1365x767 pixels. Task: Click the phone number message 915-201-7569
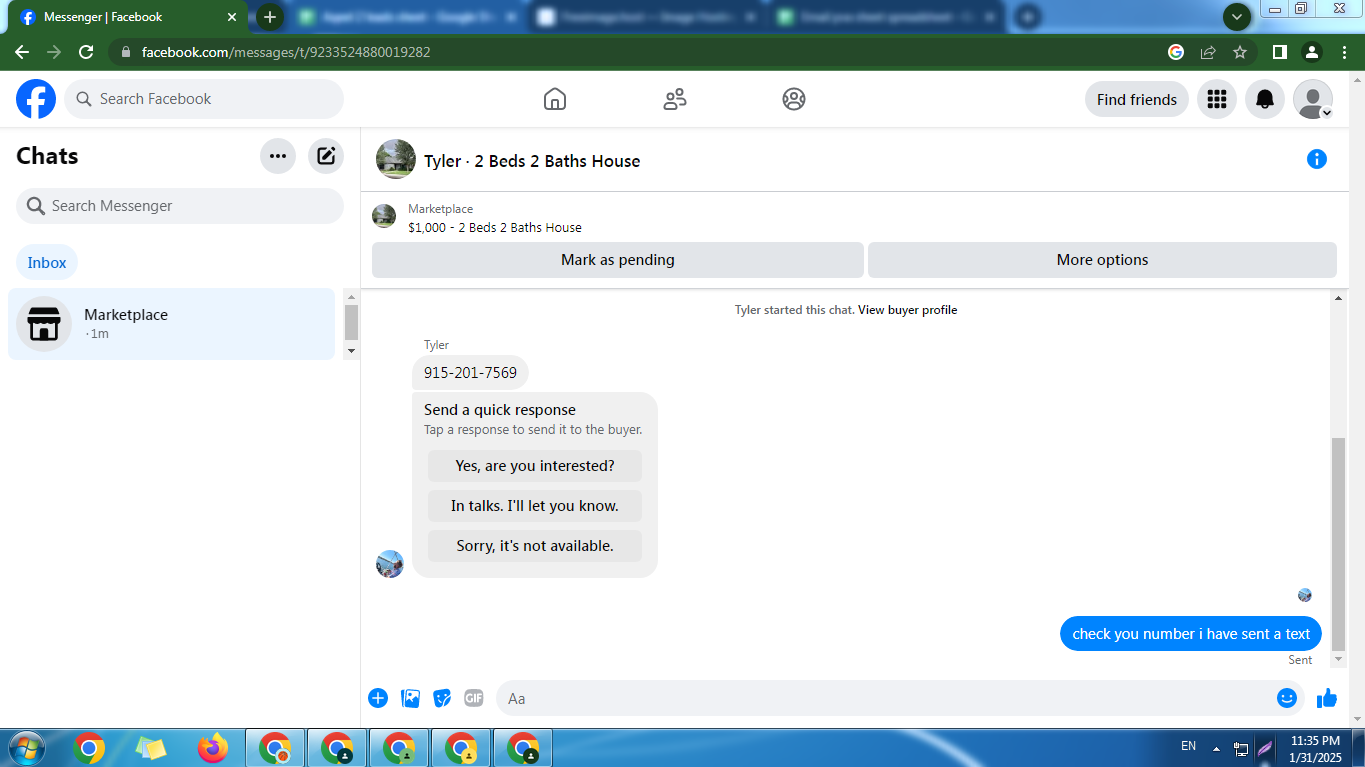pyautogui.click(x=470, y=373)
